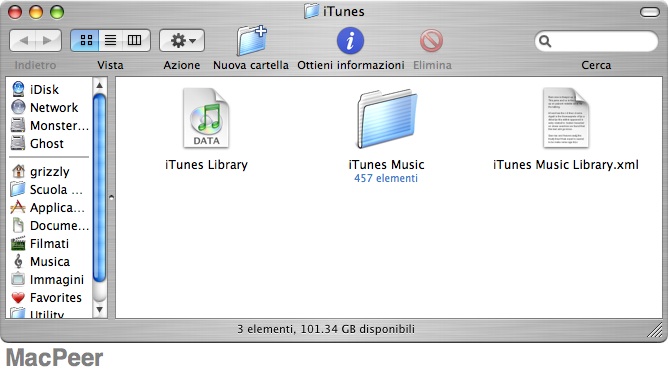This screenshot has width=668, height=372.
Task: Click the search magnifying glass icon
Action: point(545,41)
